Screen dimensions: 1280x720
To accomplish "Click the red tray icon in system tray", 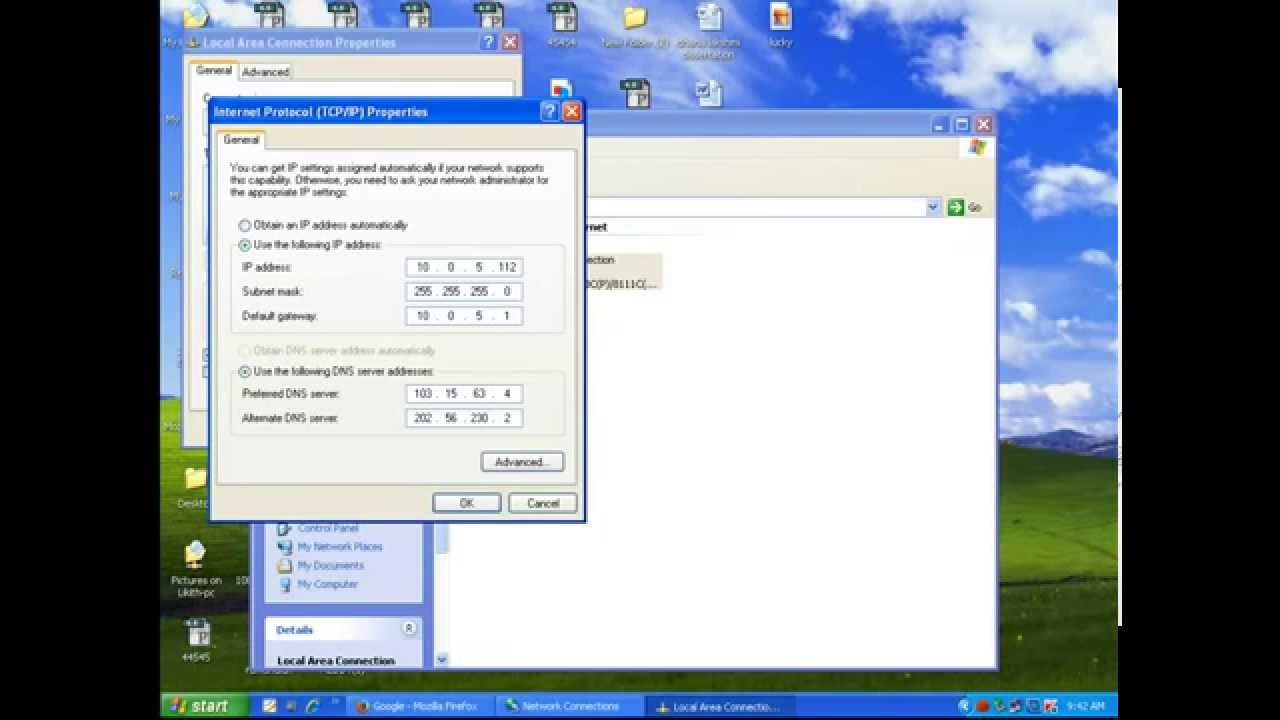I will 984,706.
